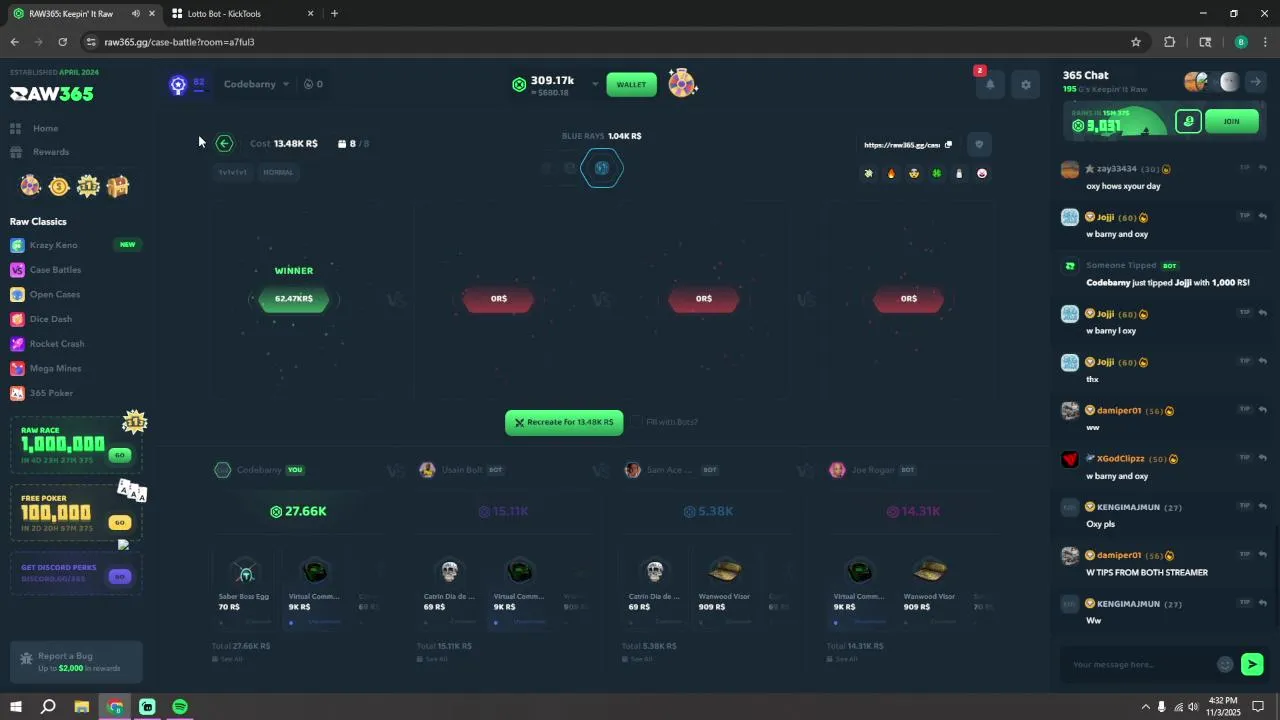Screen dimensions: 1280x720
Task: Send the four-leaf clover emoji reaction
Action: (937, 173)
